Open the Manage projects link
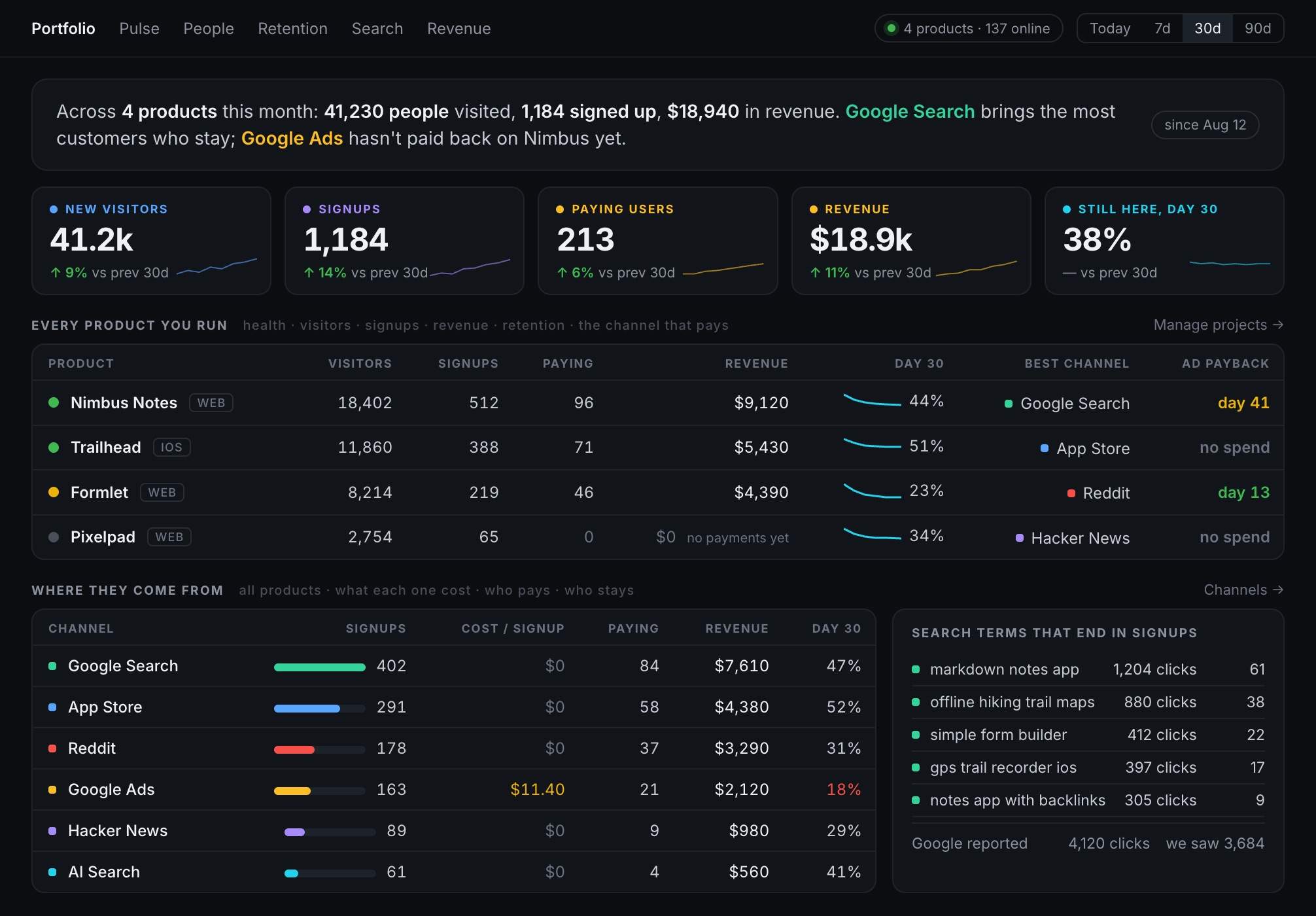 pyautogui.click(x=1218, y=325)
